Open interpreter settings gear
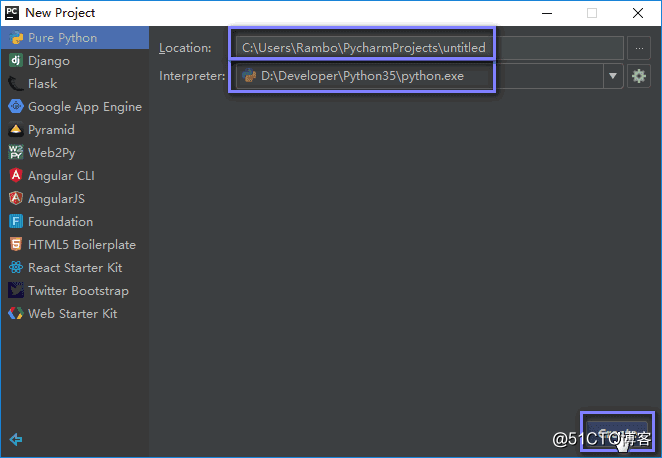The width and height of the screenshot is (662, 458). [639, 76]
